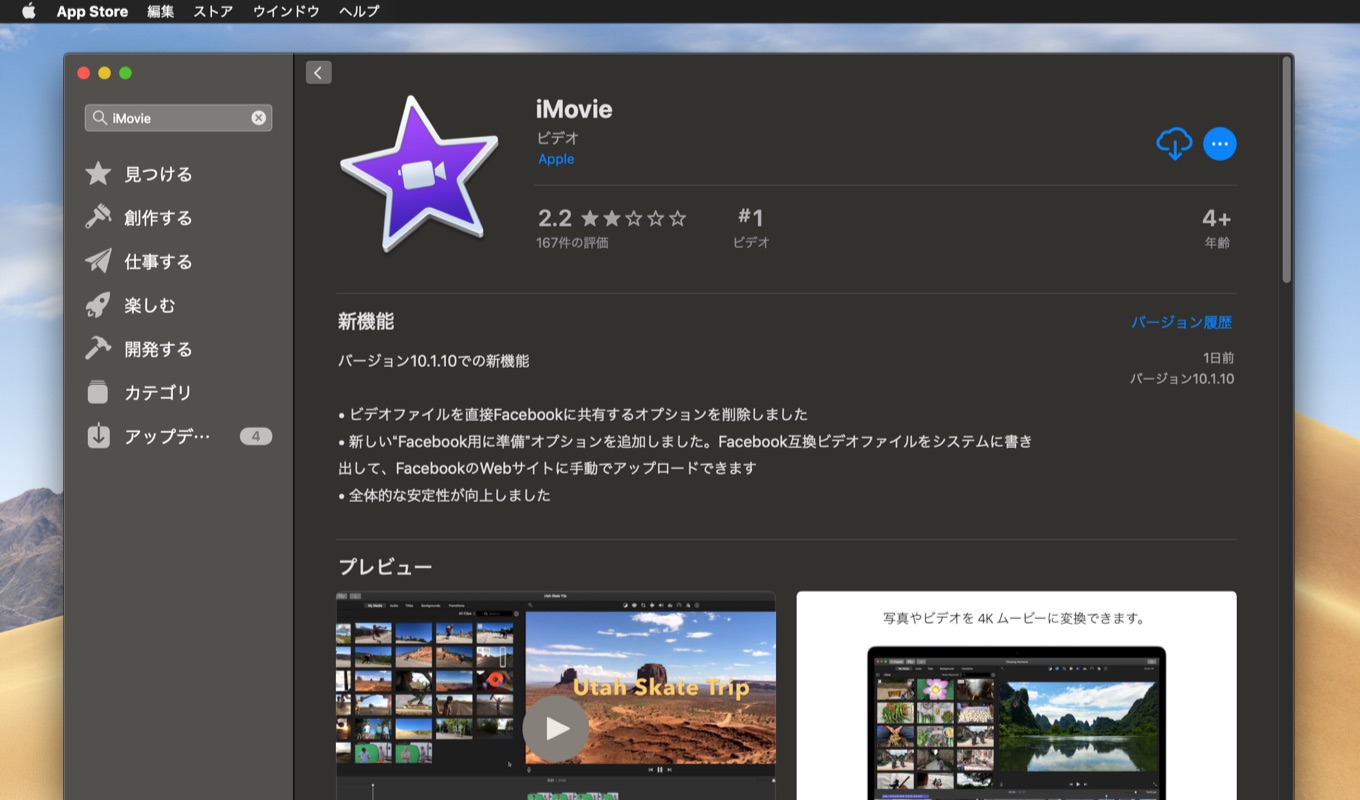This screenshot has height=800, width=1360.
Task: Open the 編集 menu
Action: point(160,11)
